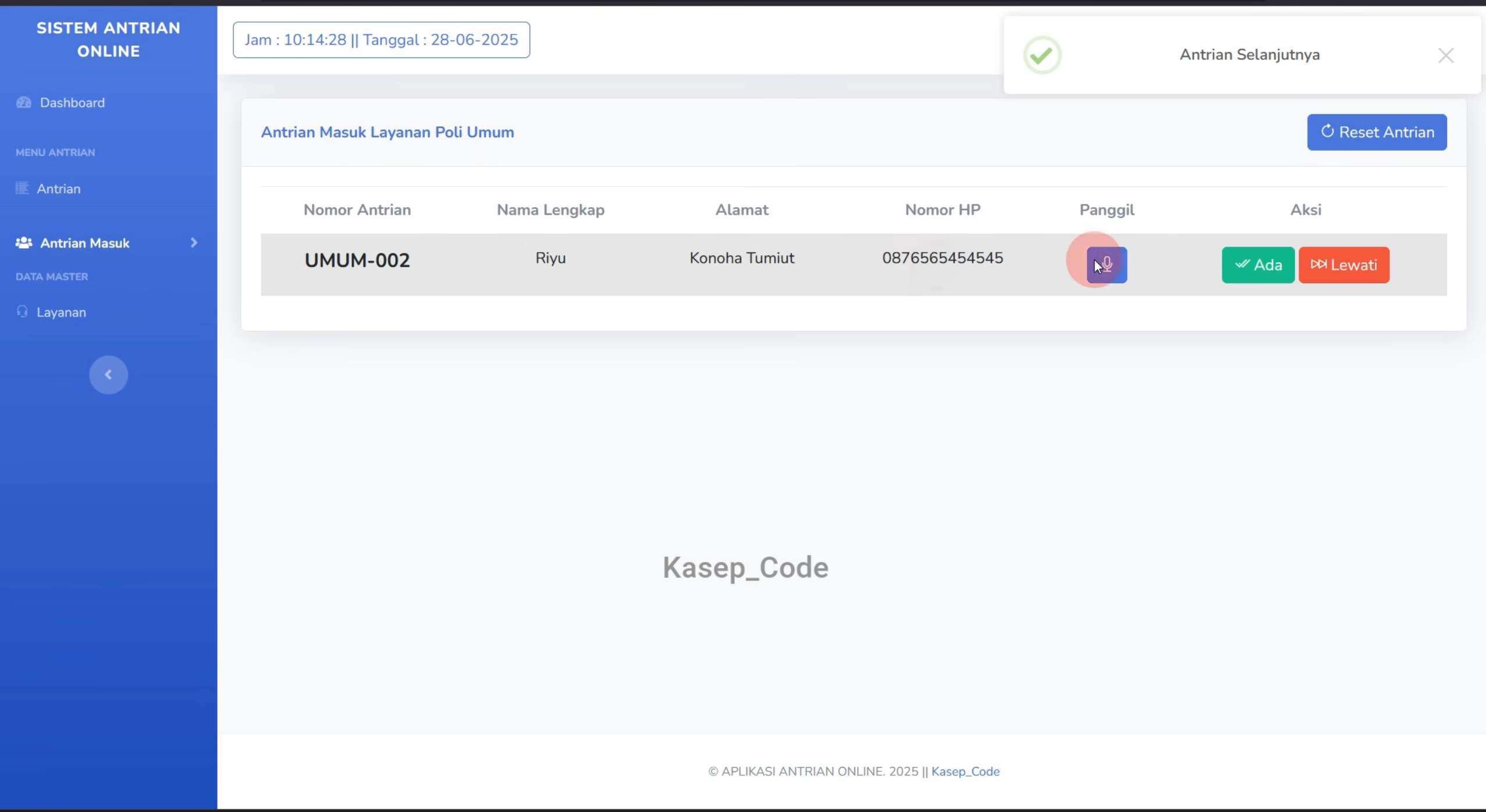Image resolution: width=1486 pixels, height=812 pixels.
Task: Click the Dashboard speedometer icon
Action: point(24,102)
